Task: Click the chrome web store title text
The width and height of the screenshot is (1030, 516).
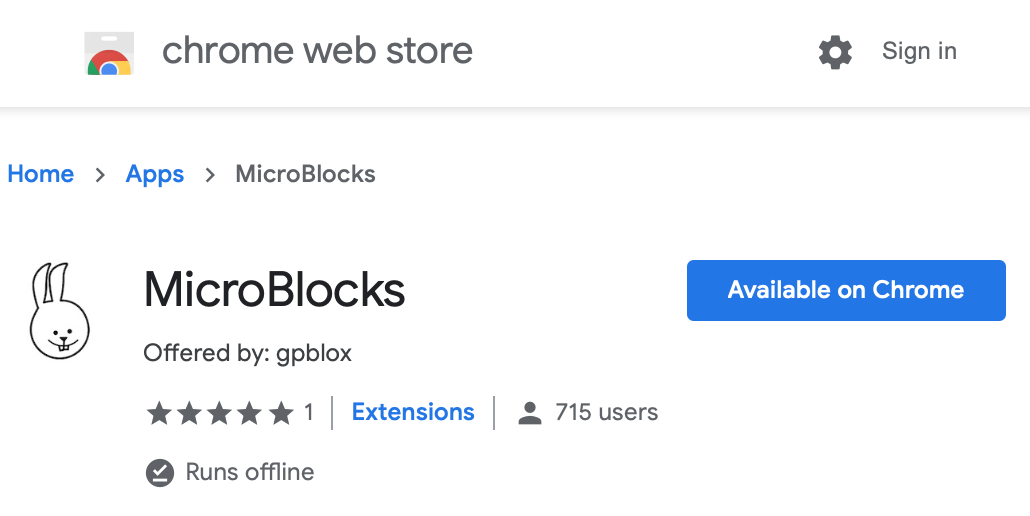Action: click(x=317, y=51)
